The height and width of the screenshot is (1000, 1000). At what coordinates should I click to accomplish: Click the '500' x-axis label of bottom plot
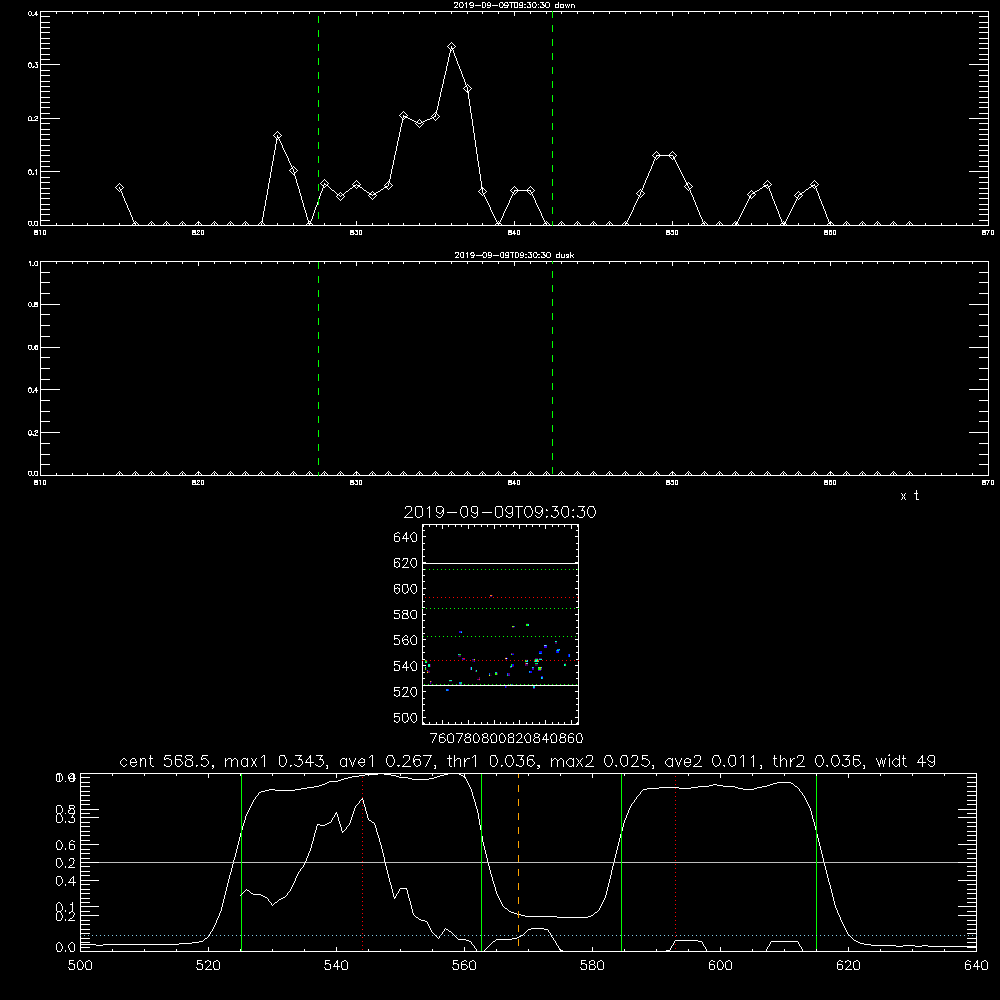tap(80, 965)
